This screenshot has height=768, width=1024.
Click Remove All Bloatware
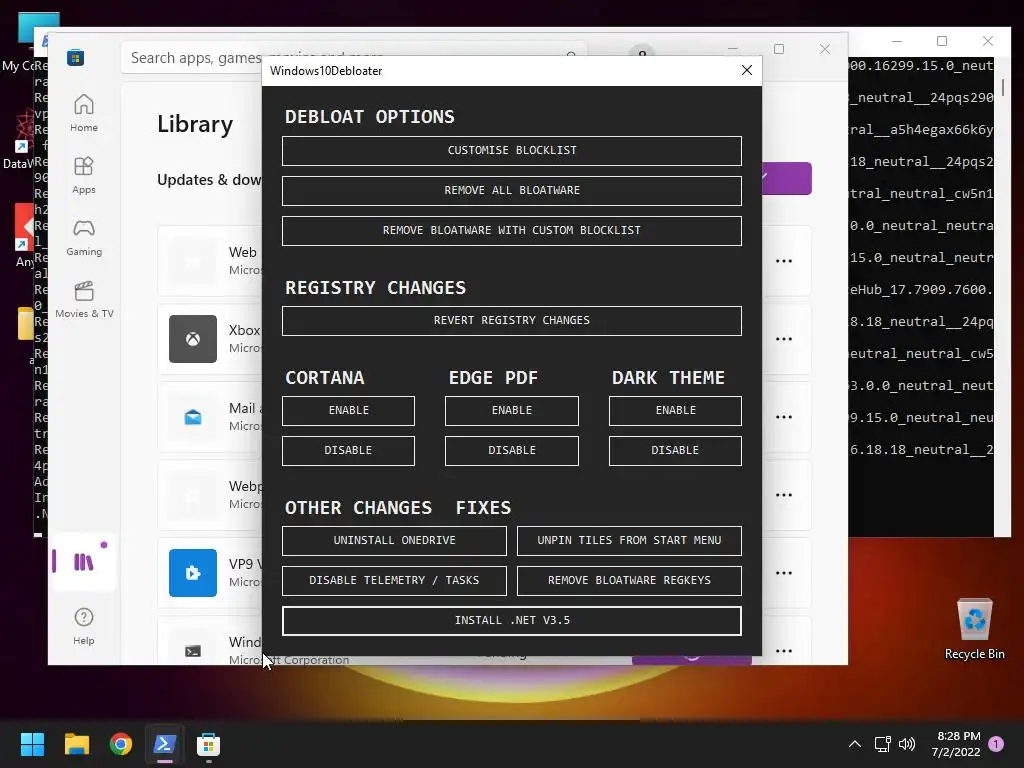click(x=511, y=190)
